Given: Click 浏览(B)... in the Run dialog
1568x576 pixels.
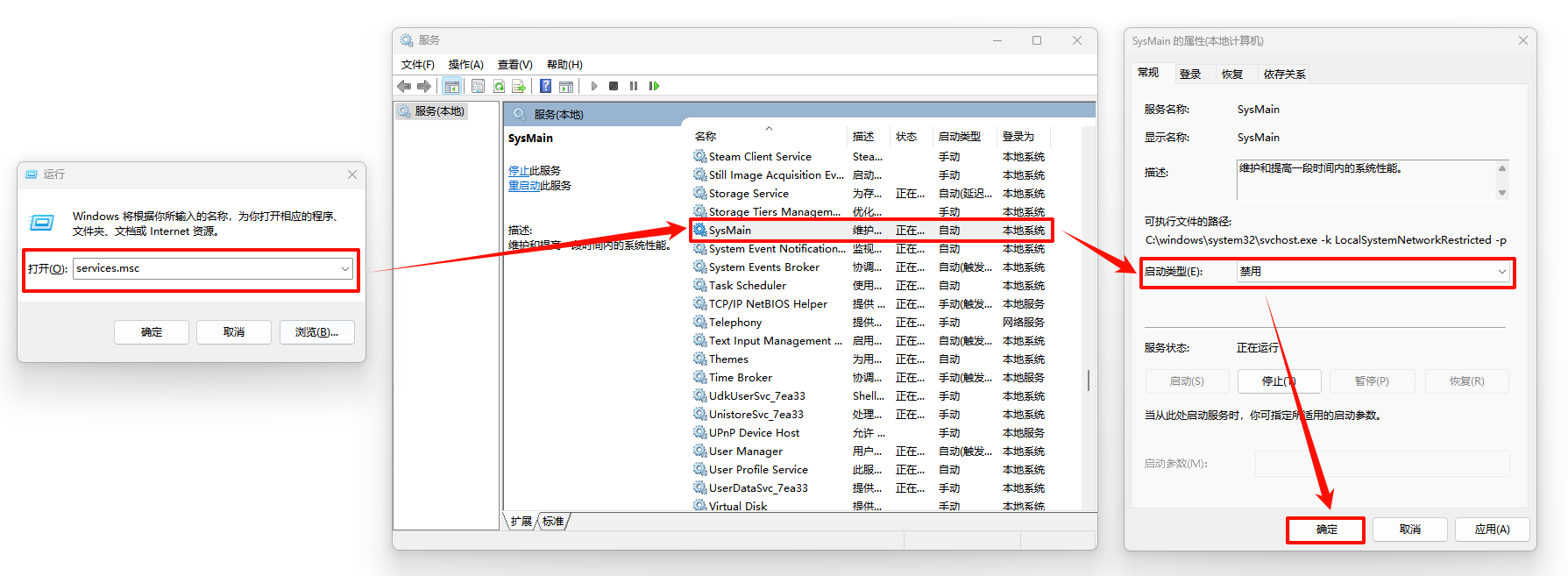Looking at the screenshot, I should [x=316, y=332].
